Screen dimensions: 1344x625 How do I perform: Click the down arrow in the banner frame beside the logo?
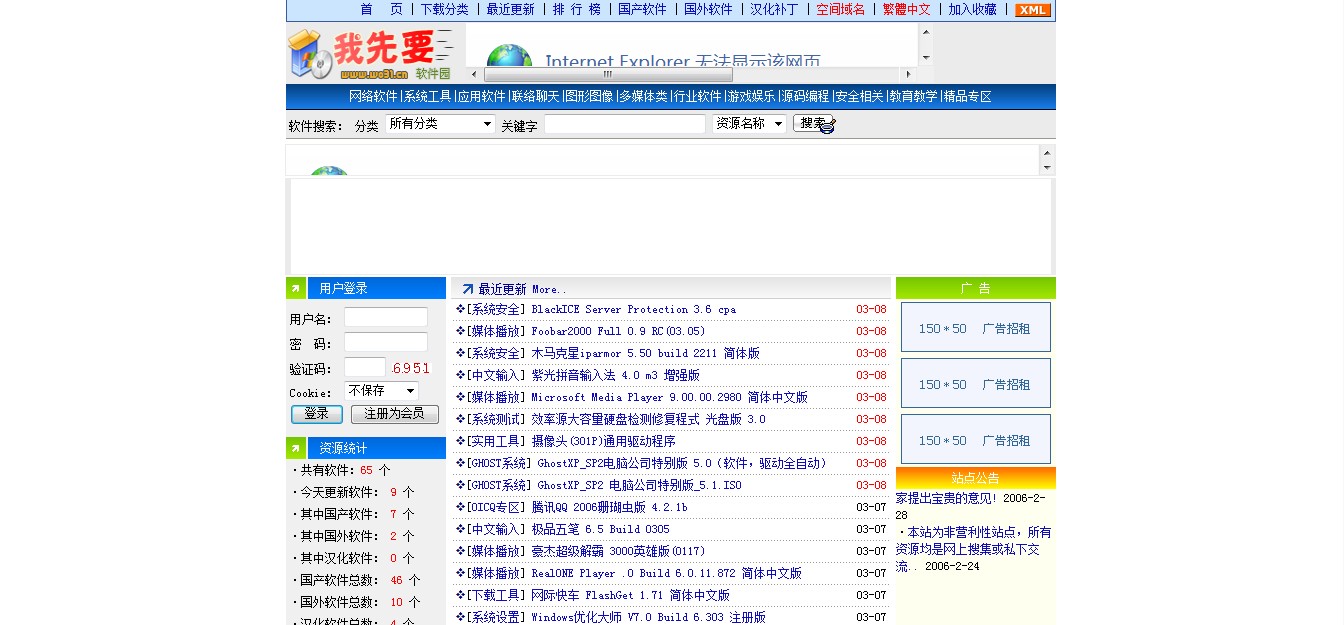pos(925,58)
